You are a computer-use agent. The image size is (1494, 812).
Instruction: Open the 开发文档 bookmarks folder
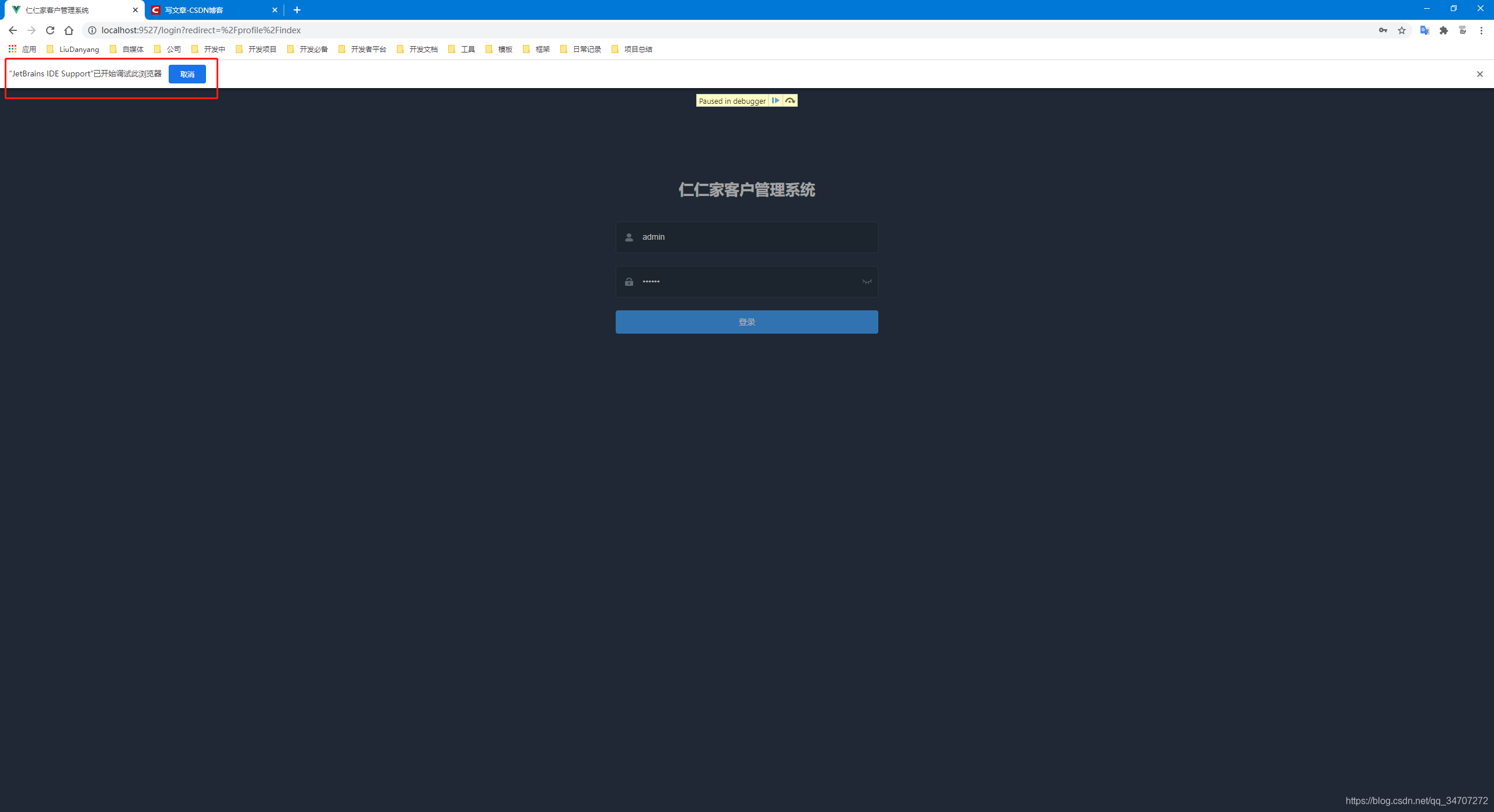pos(417,49)
